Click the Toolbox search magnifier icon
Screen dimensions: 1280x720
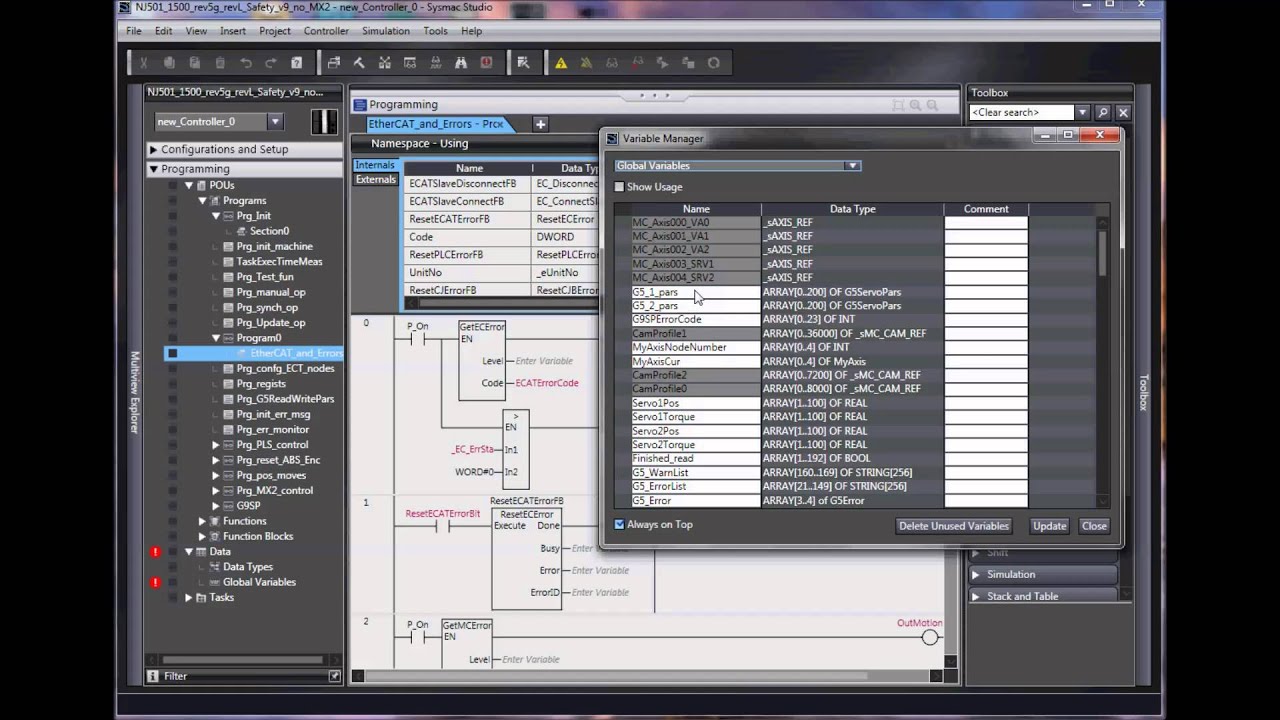tap(1103, 113)
